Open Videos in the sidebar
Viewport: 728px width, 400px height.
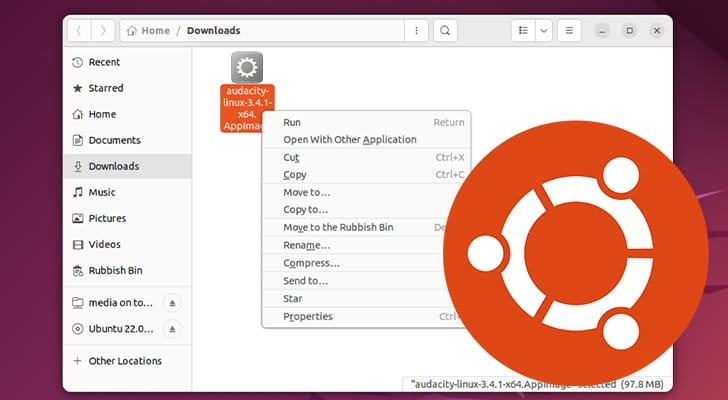pos(127,244)
